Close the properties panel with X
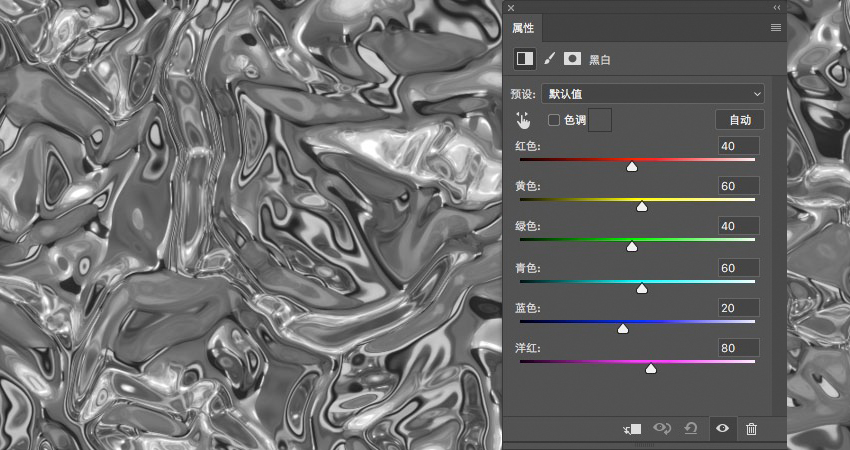 (511, 8)
